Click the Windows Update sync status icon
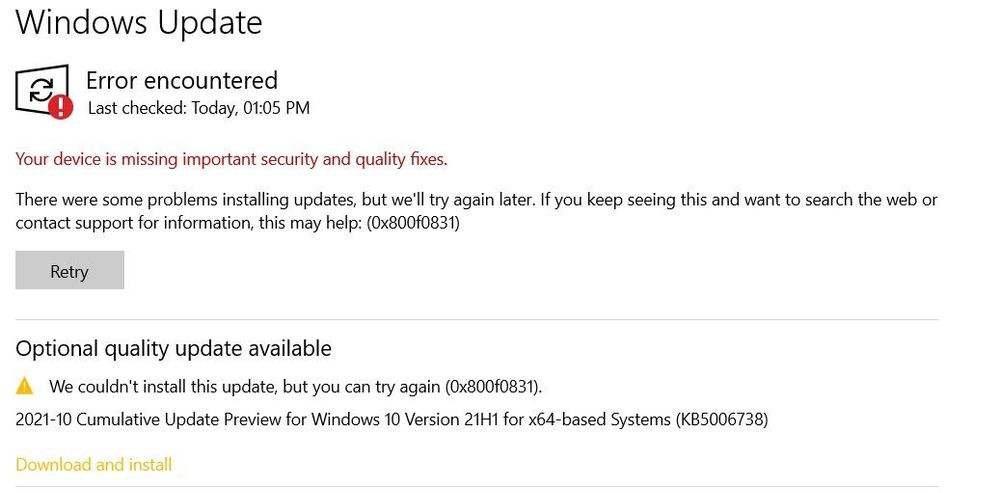Image resolution: width=999 pixels, height=493 pixels. [41, 90]
